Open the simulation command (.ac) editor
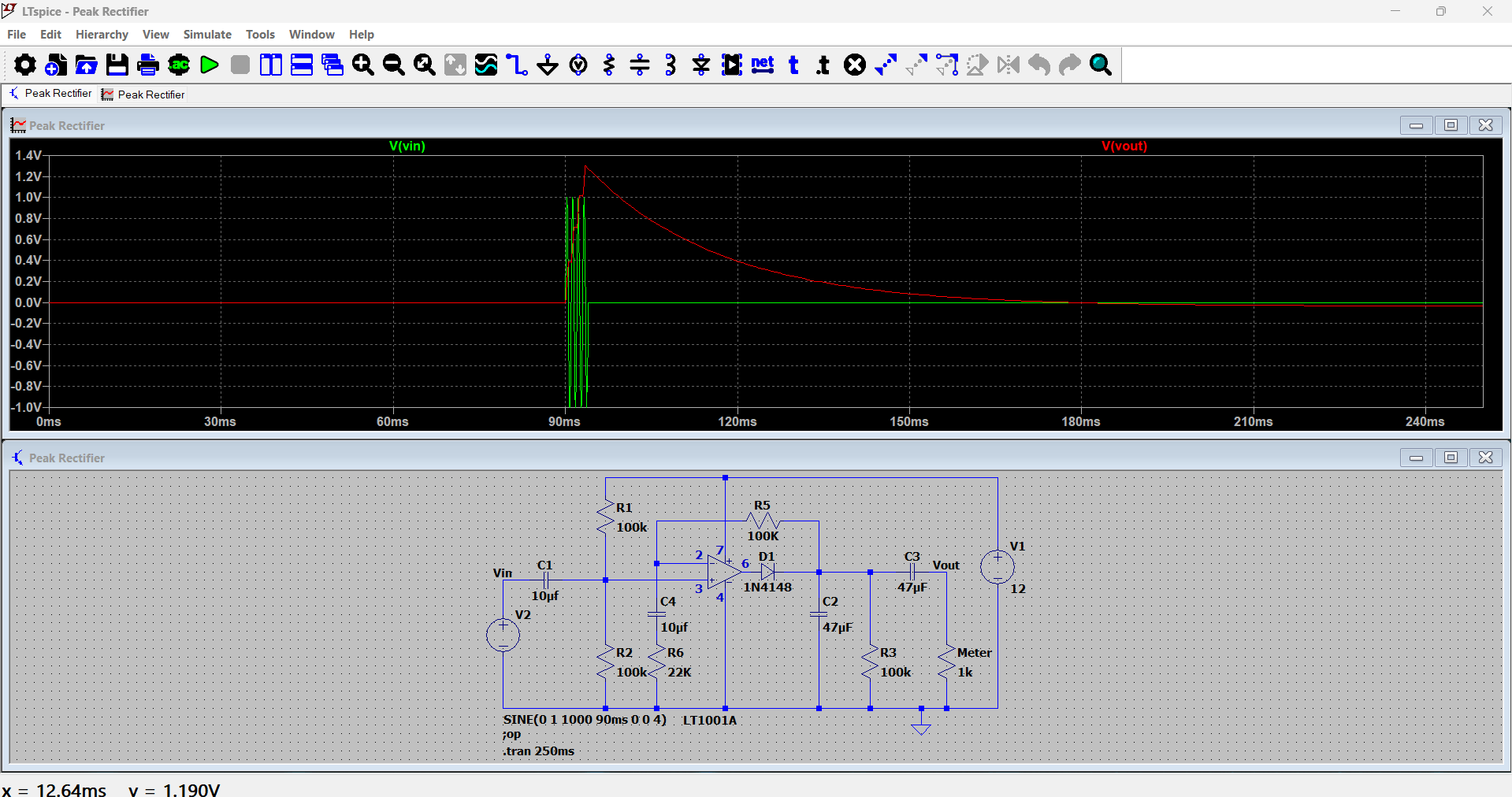1512x797 pixels. pyautogui.click(x=179, y=65)
